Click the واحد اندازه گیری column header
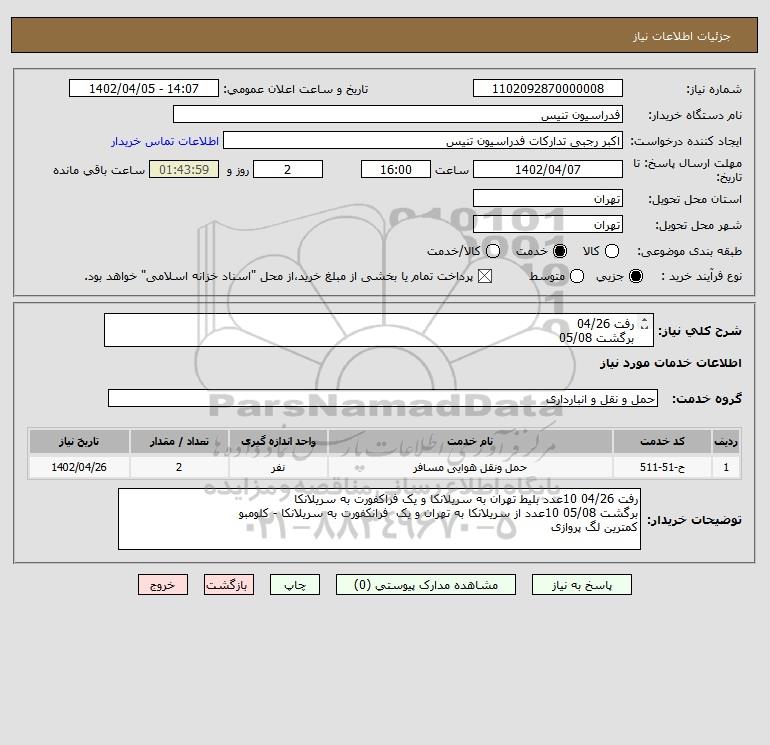The width and height of the screenshot is (770, 745). click(x=278, y=441)
